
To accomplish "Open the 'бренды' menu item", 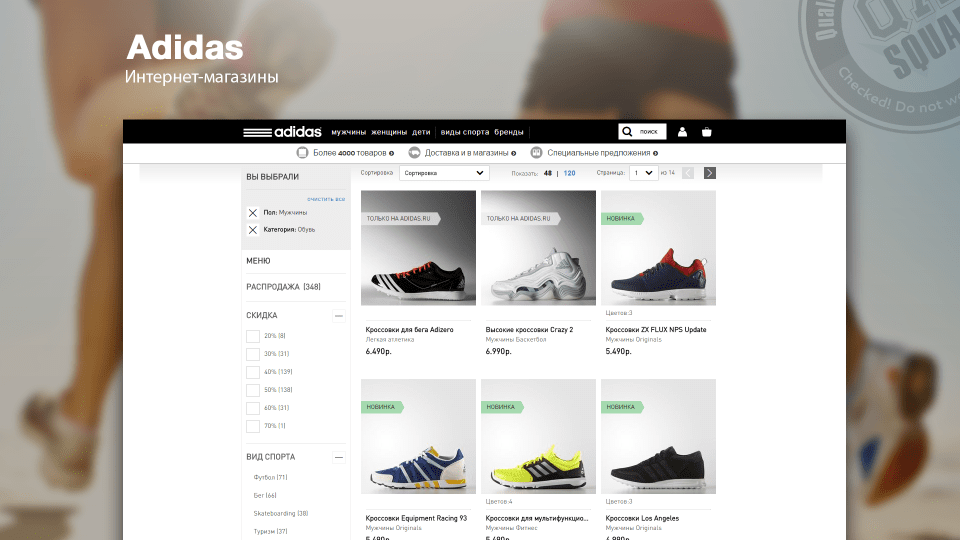I will (x=509, y=132).
